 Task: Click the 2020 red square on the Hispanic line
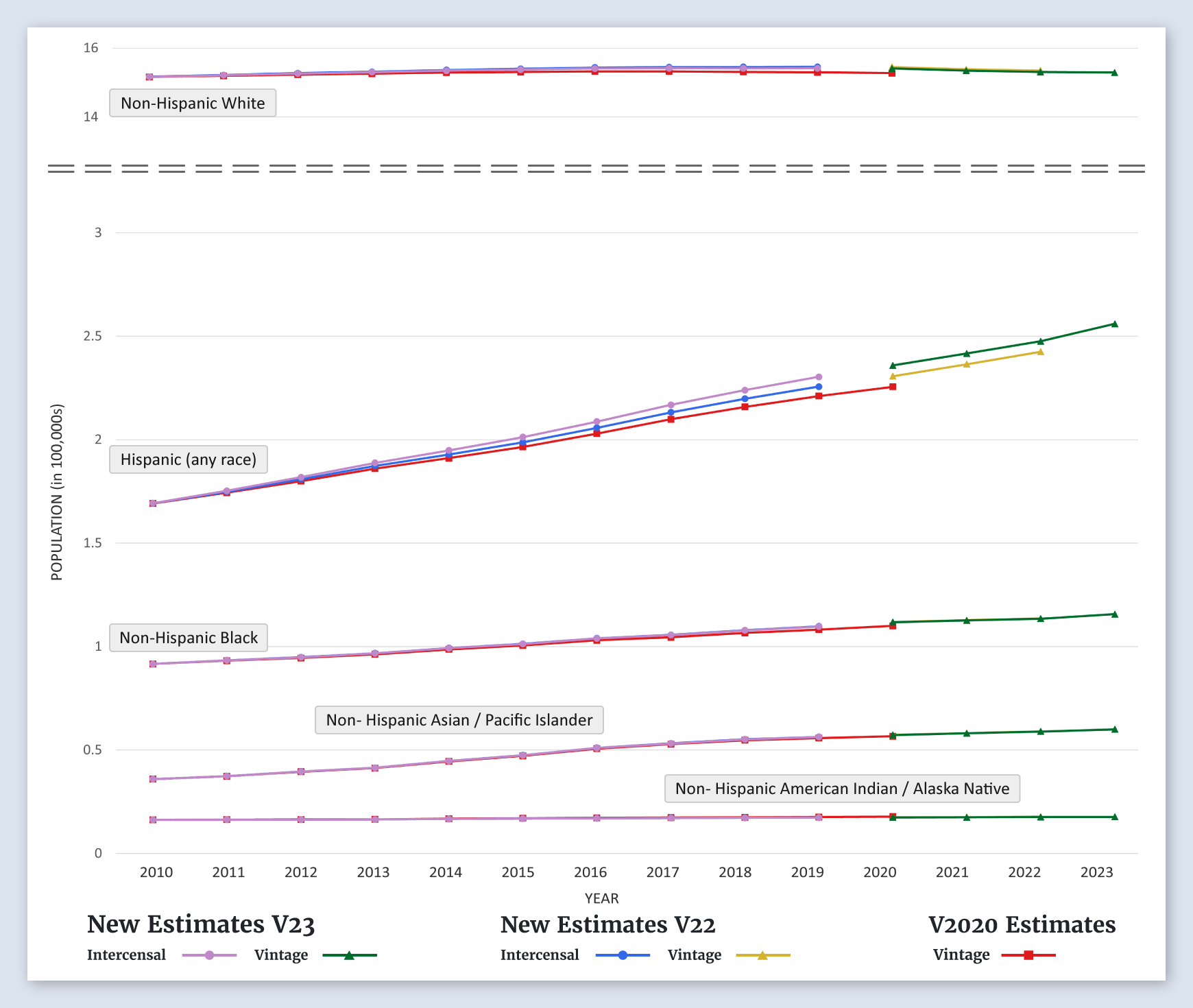point(893,387)
